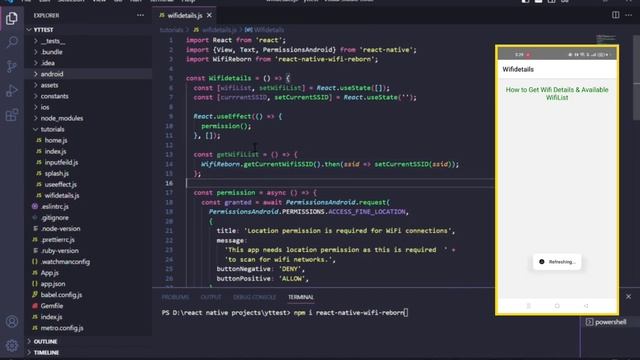Screen dimensions: 640x360
Task: Open the app.json file
Action: click(x=88, y=284)
